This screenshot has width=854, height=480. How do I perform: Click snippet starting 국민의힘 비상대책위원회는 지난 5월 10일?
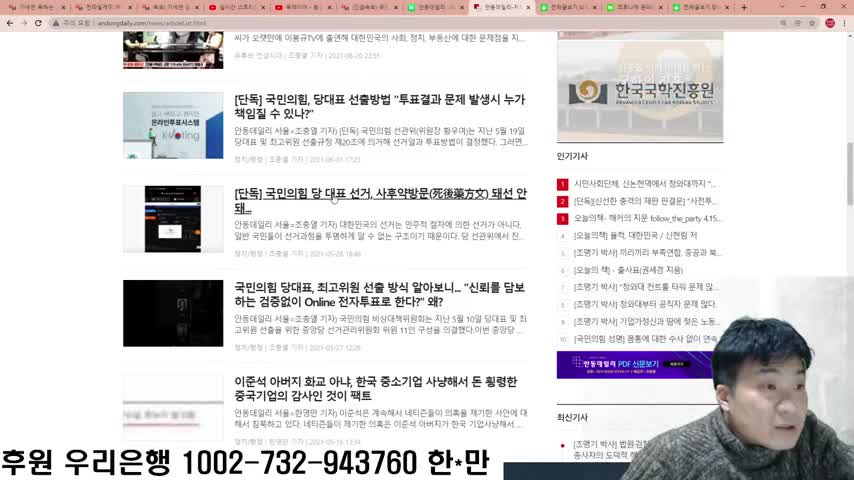pyautogui.click(x=380, y=324)
